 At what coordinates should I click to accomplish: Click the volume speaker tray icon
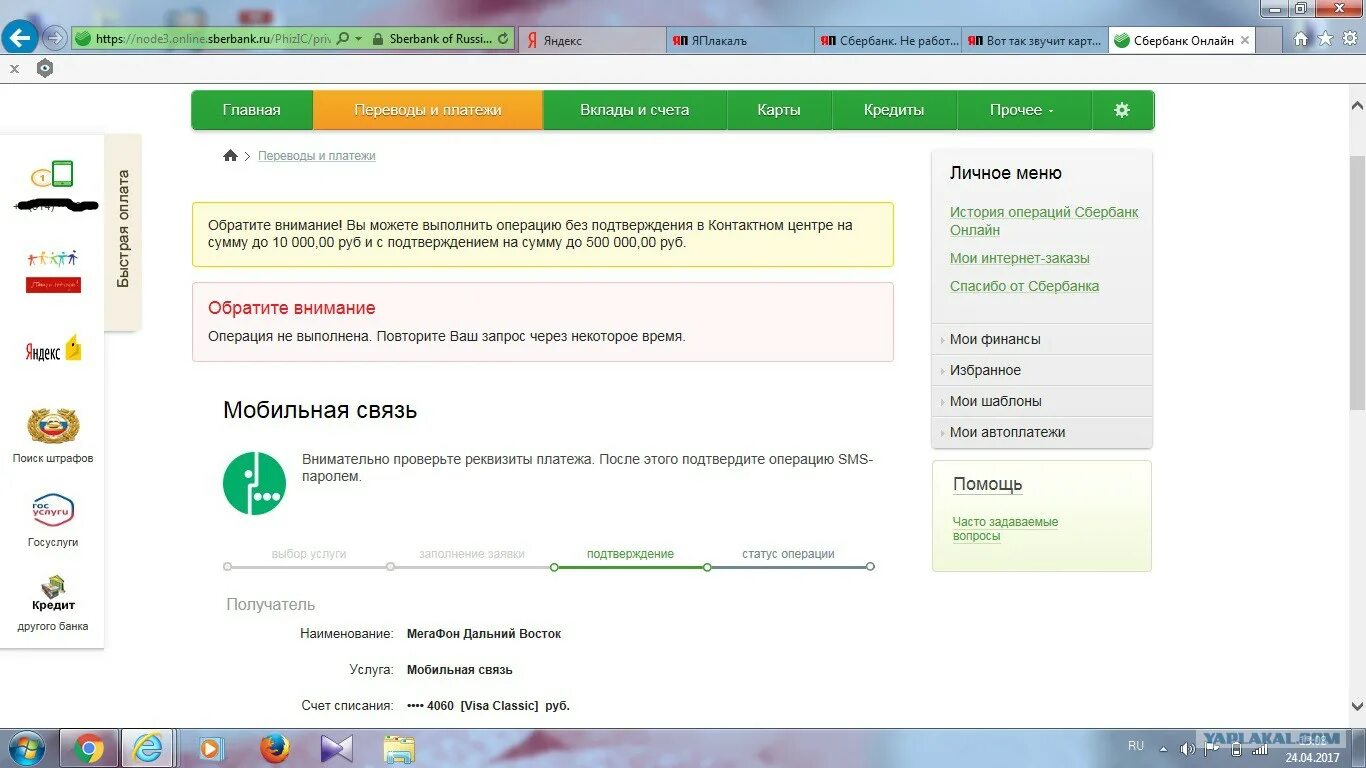click(x=1186, y=748)
